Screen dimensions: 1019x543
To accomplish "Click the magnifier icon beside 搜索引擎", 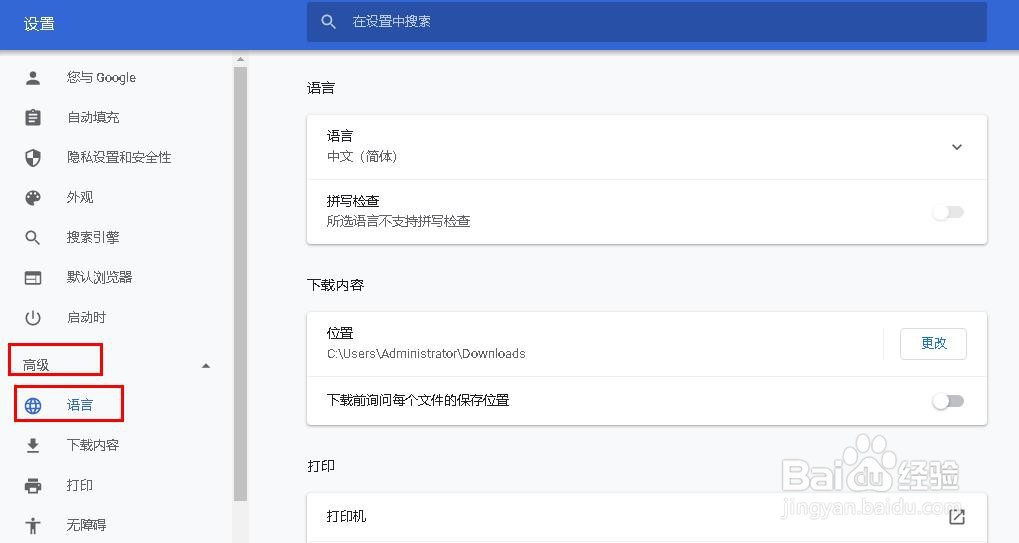I will tap(32, 238).
